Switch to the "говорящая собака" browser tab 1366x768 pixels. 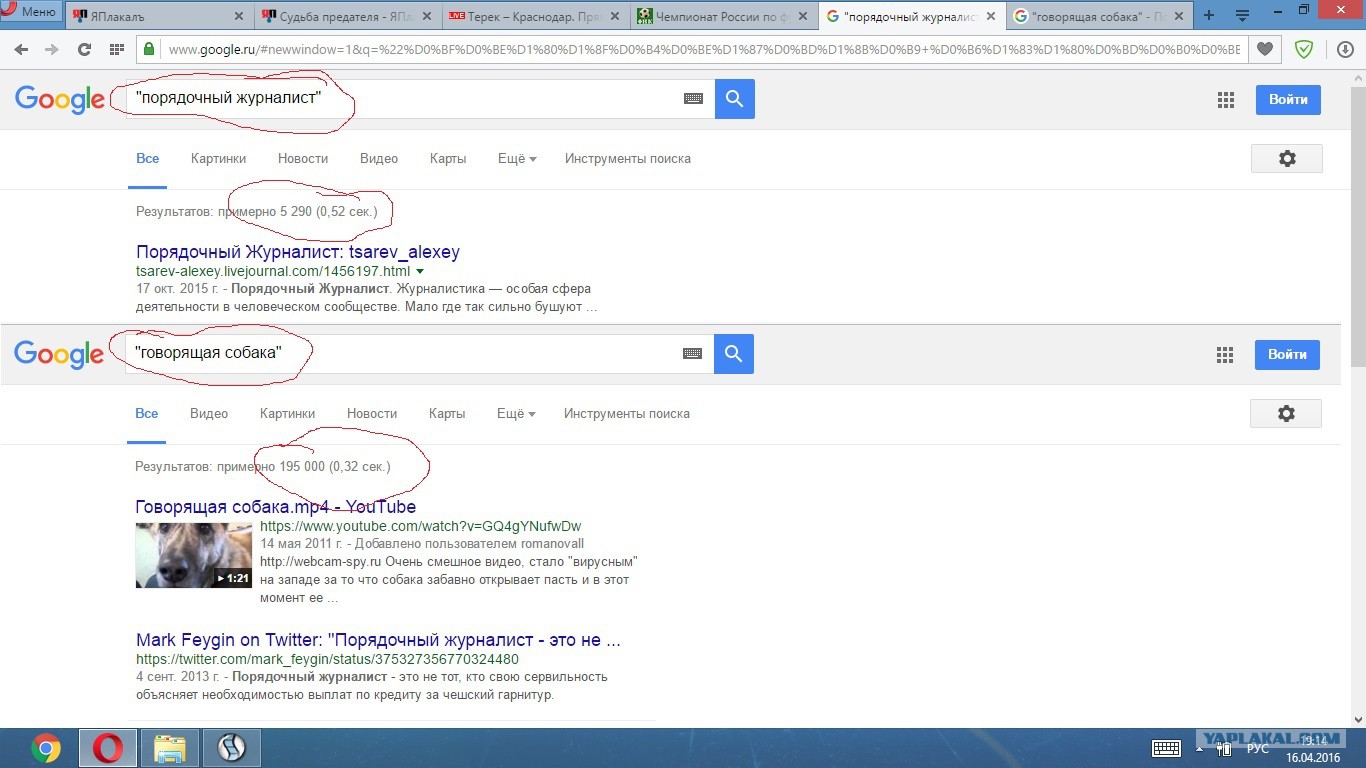pyautogui.click(x=1097, y=15)
